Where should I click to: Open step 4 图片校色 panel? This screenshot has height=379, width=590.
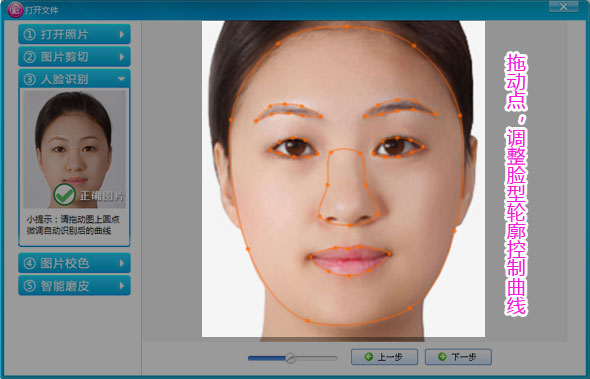point(75,263)
